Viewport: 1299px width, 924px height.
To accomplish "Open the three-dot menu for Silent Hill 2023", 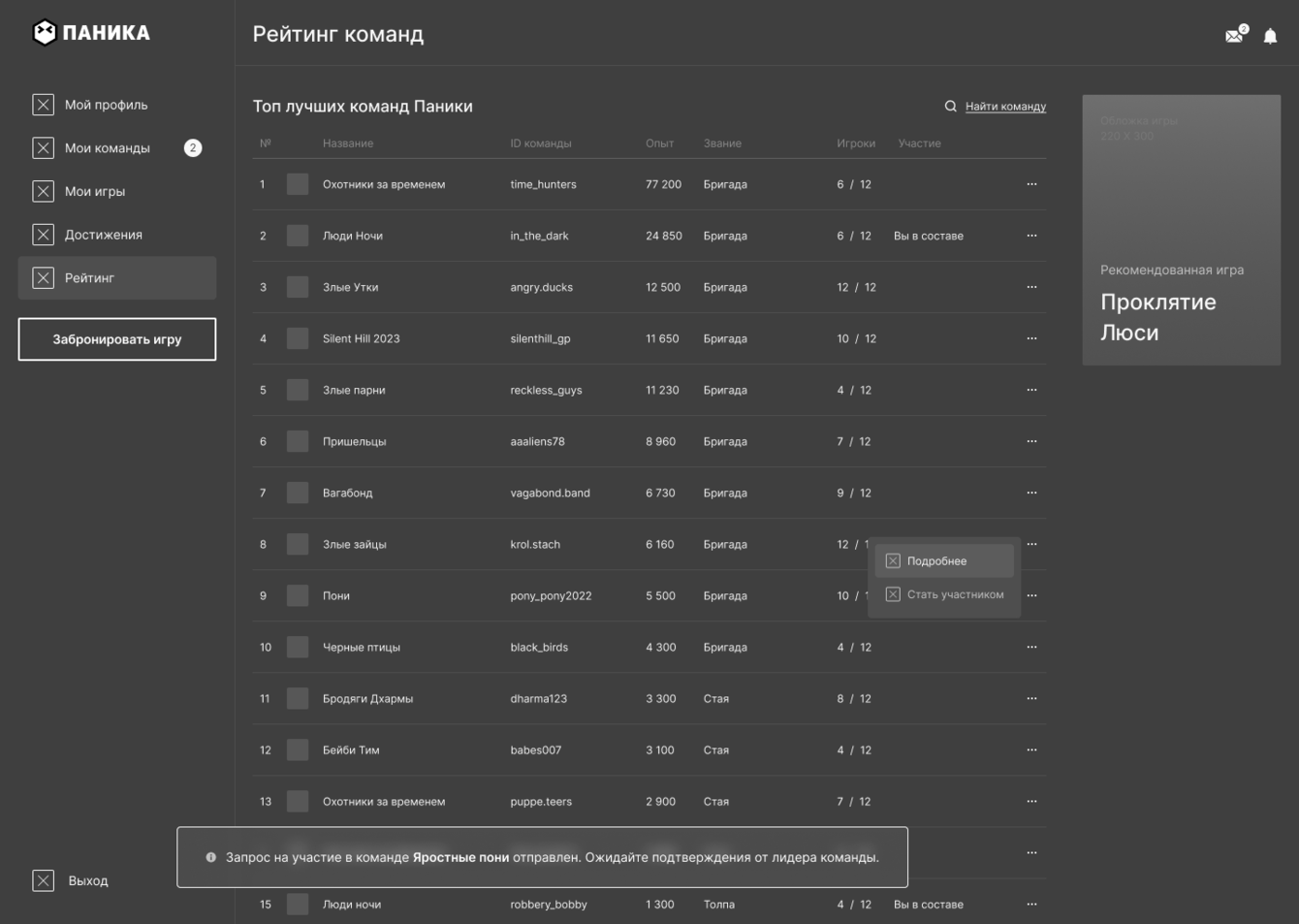I will 1031,338.
